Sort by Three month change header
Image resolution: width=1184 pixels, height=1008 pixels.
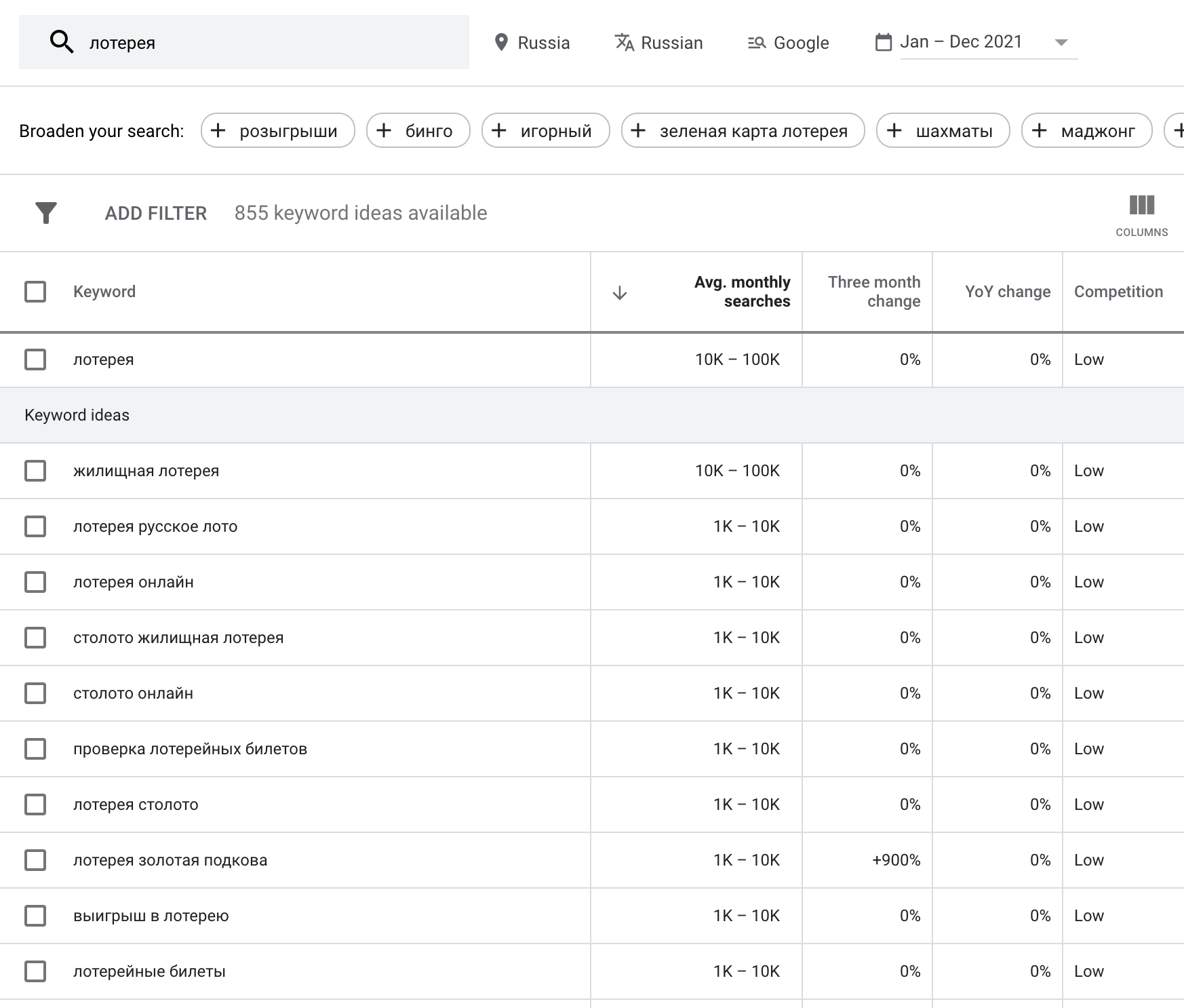coord(874,292)
